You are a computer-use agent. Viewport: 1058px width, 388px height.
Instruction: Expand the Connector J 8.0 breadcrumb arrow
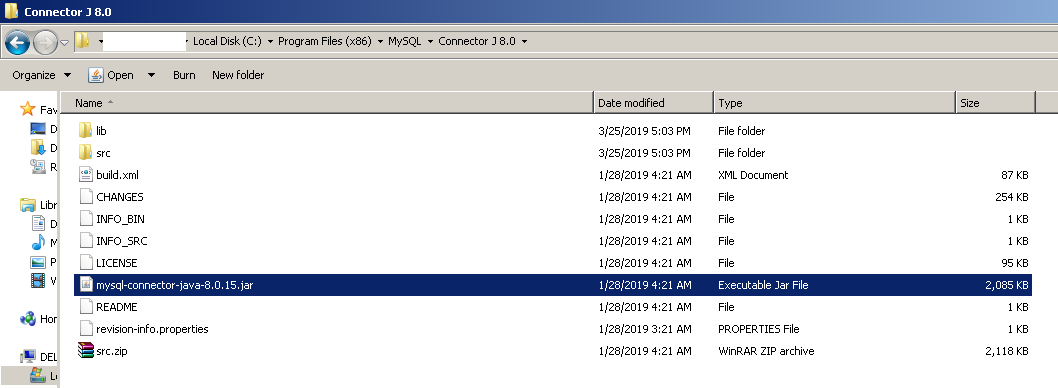click(x=524, y=42)
